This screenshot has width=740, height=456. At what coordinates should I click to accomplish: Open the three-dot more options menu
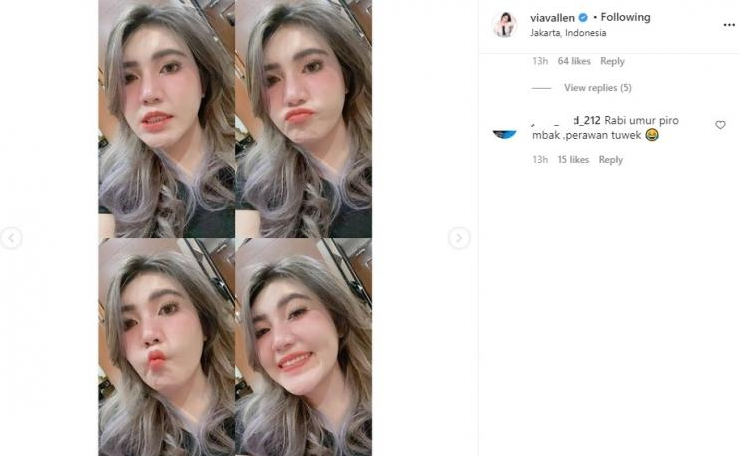click(x=729, y=25)
